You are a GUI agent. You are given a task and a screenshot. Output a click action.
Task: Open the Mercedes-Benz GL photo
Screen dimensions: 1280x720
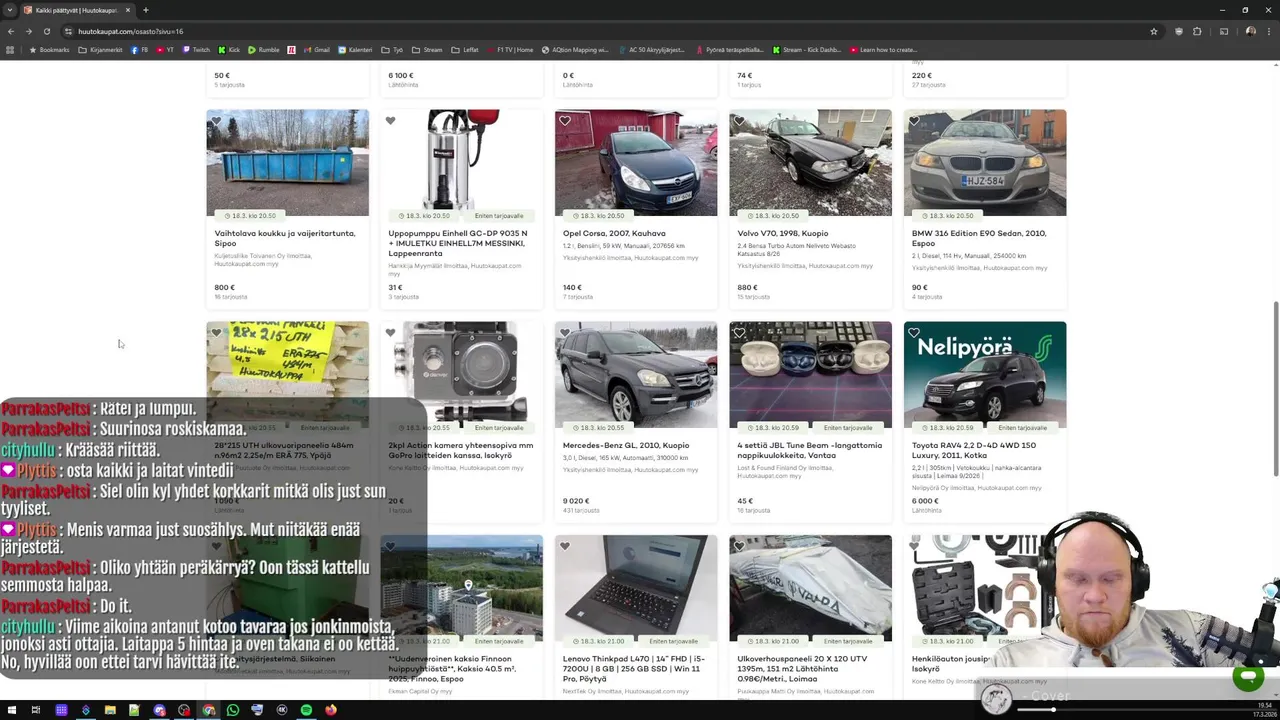636,374
